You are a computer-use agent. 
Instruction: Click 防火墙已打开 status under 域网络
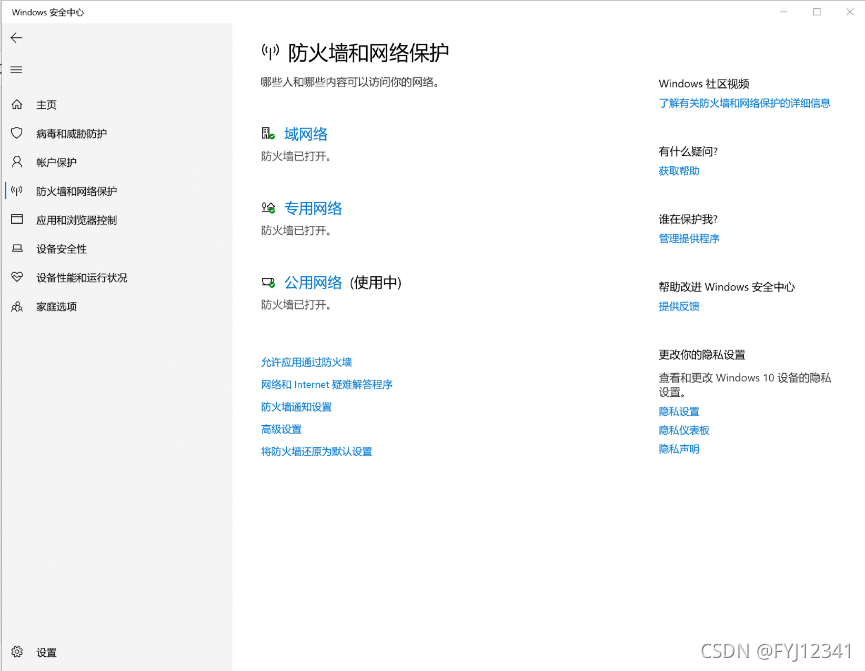(296, 157)
